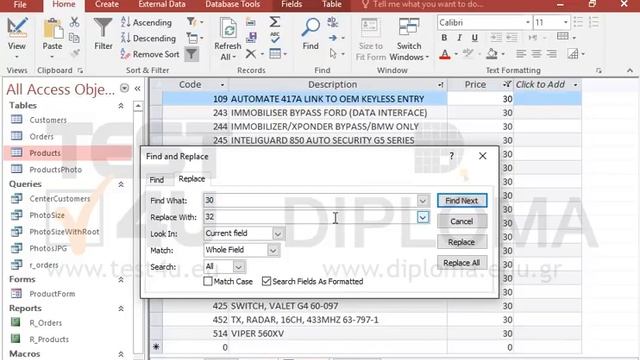Click the Totals sigma icon

tap(275, 22)
